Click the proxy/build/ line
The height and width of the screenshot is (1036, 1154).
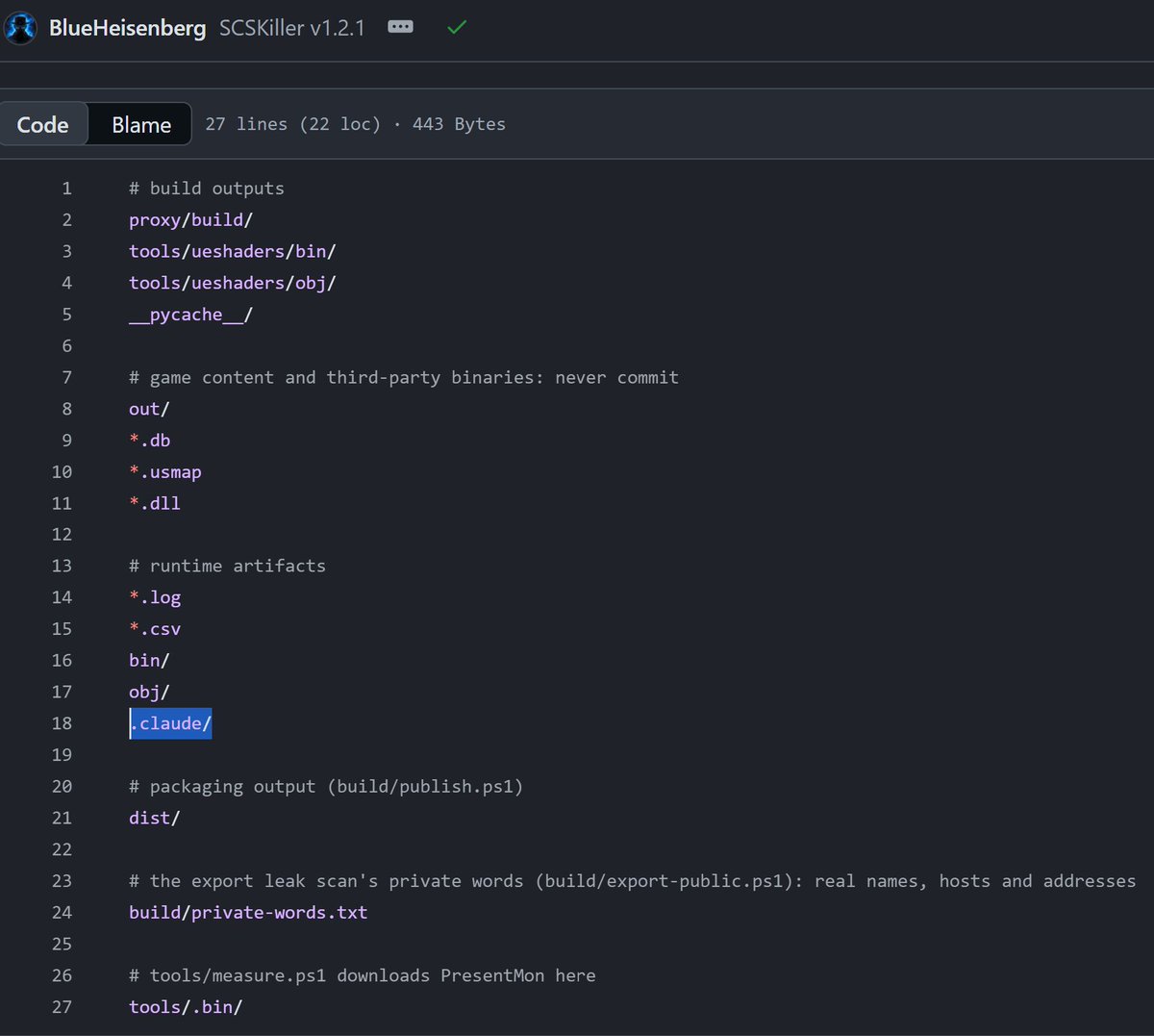tap(190, 220)
